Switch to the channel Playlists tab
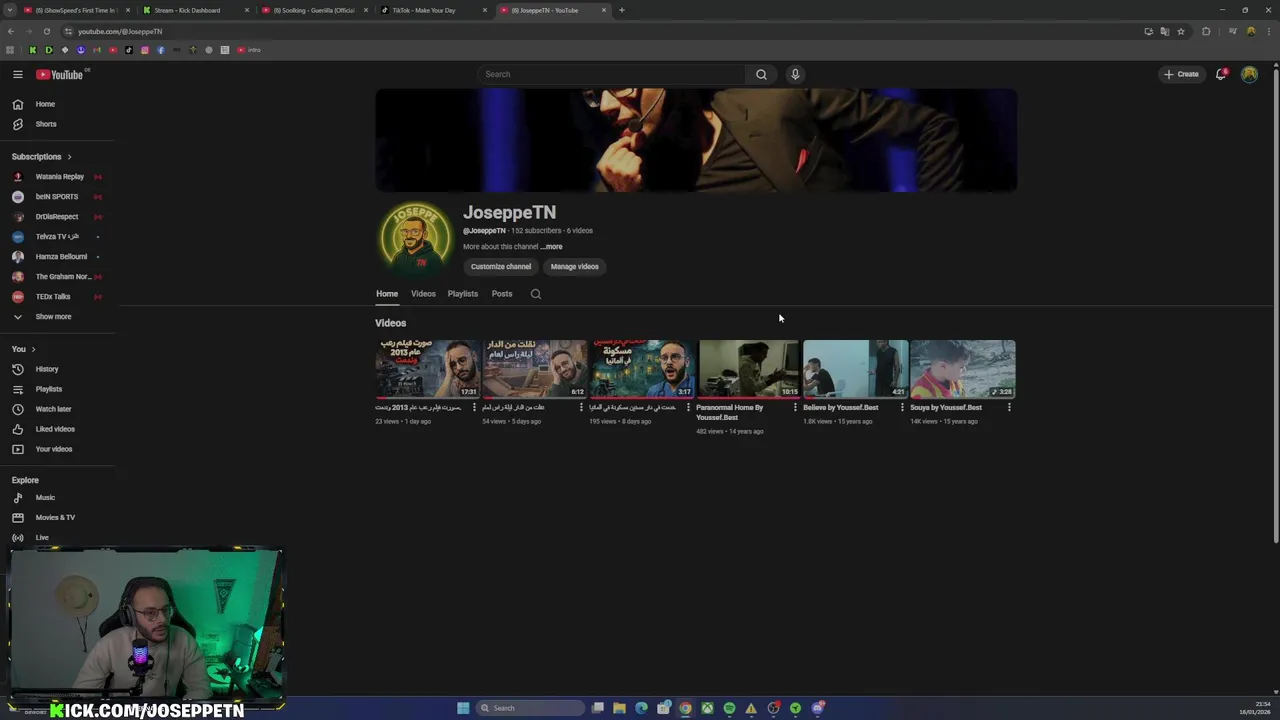The height and width of the screenshot is (720, 1280). click(x=463, y=294)
